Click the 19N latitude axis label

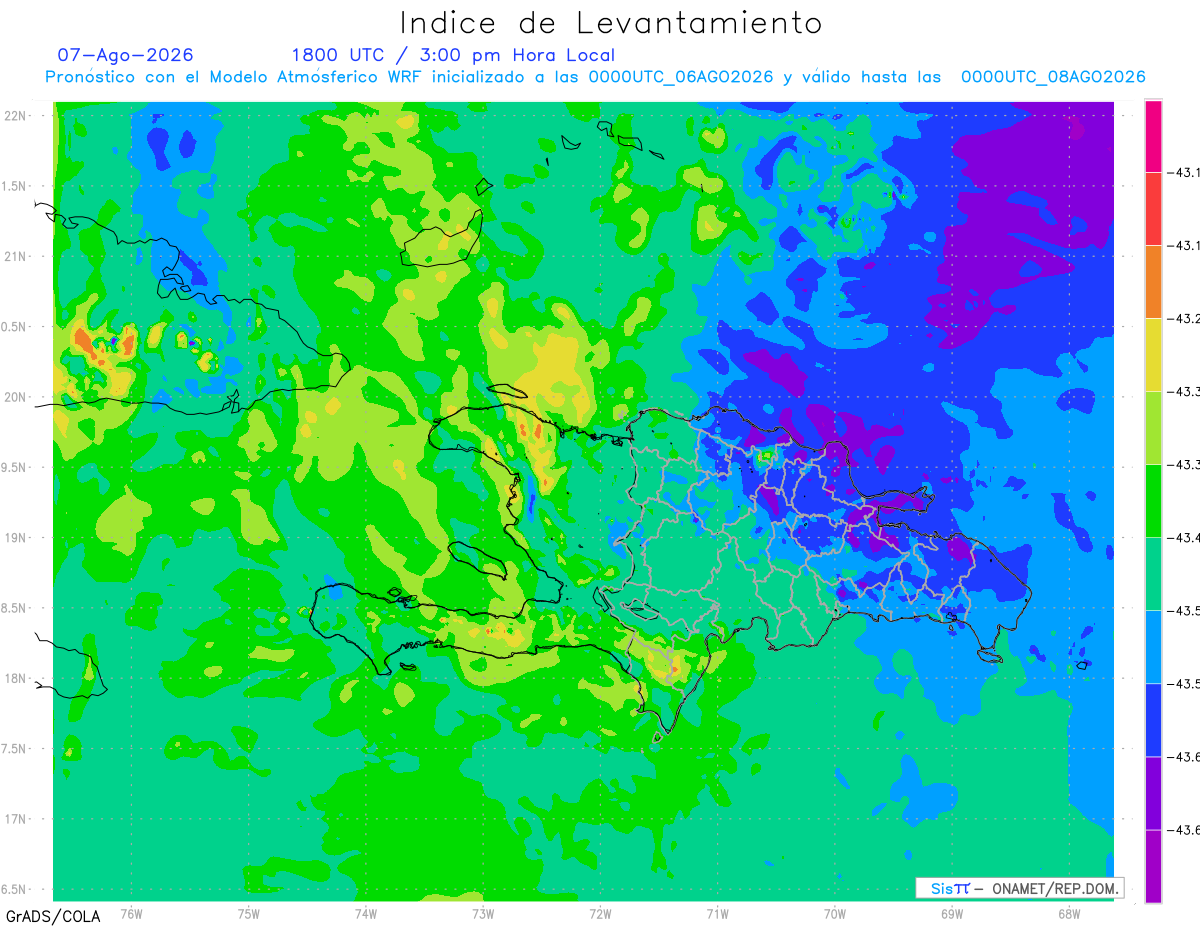(17, 538)
